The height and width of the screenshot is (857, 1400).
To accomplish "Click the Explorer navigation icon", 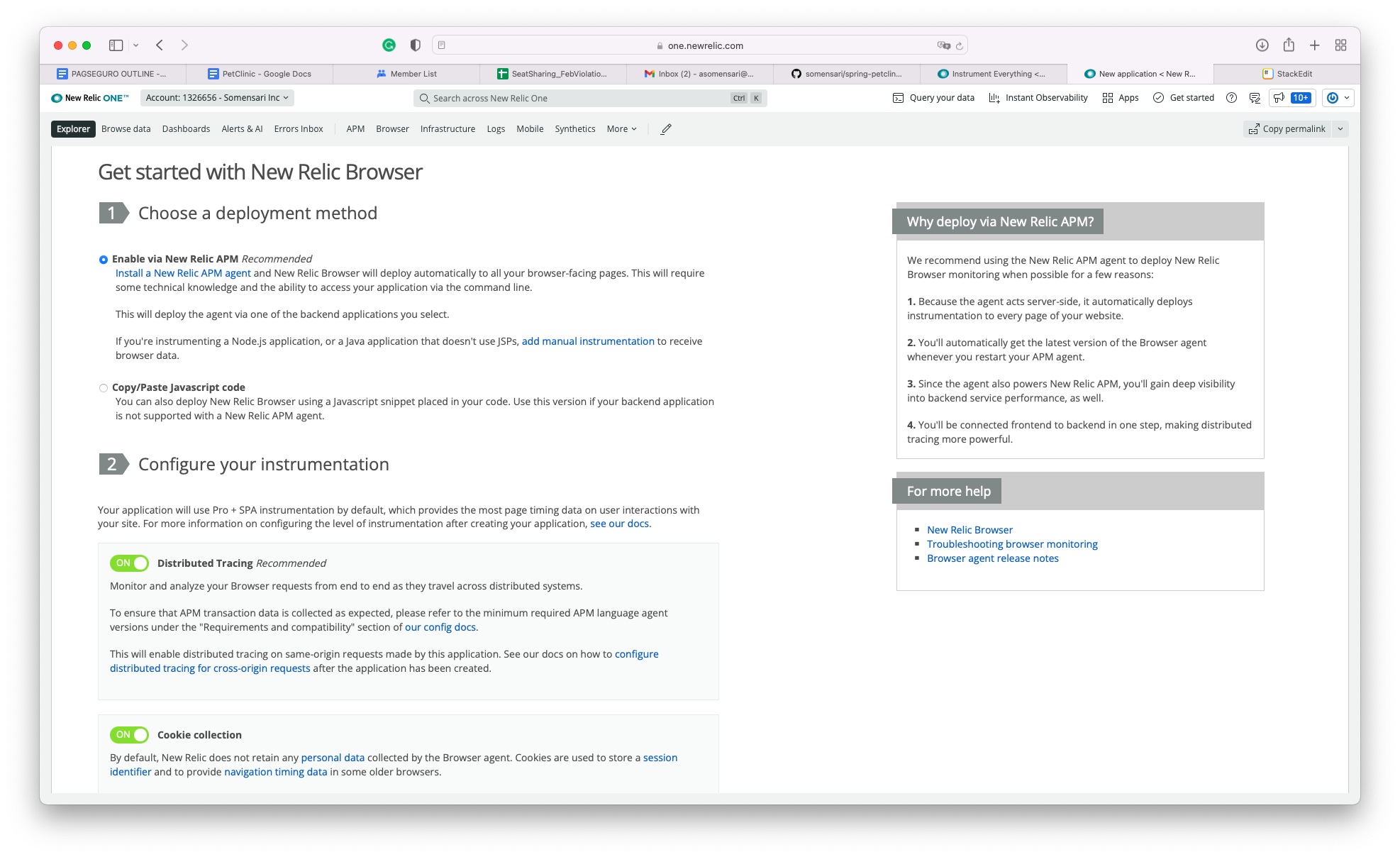I will (x=74, y=128).
